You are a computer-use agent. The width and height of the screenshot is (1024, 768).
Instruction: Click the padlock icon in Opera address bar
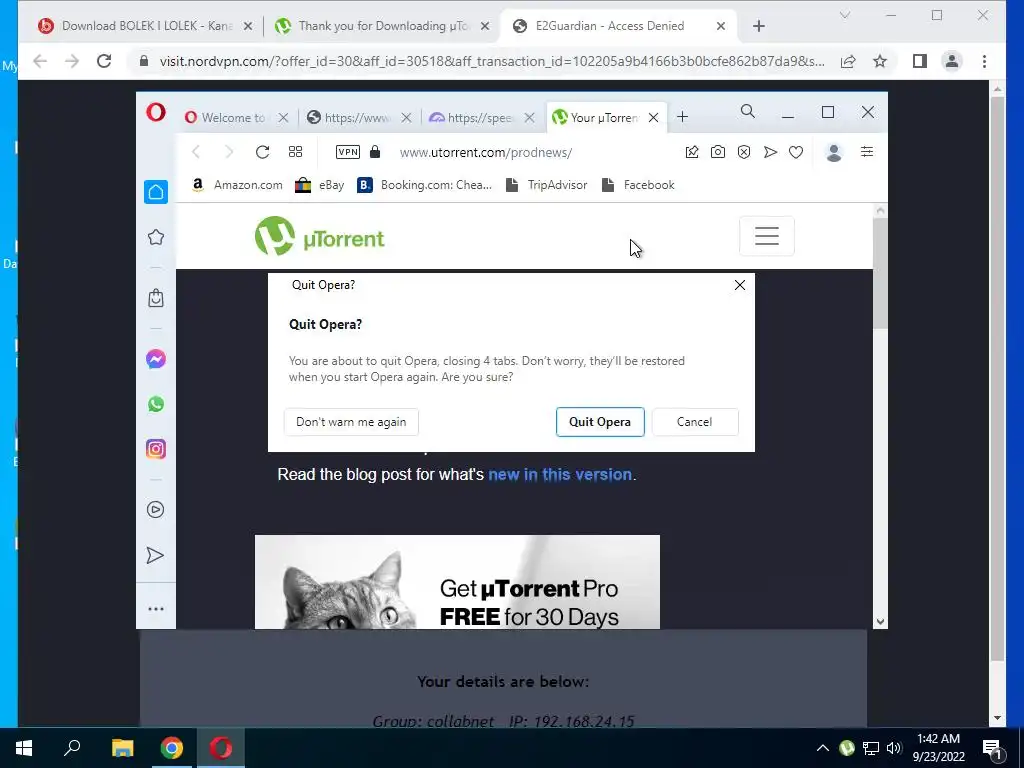[375, 152]
